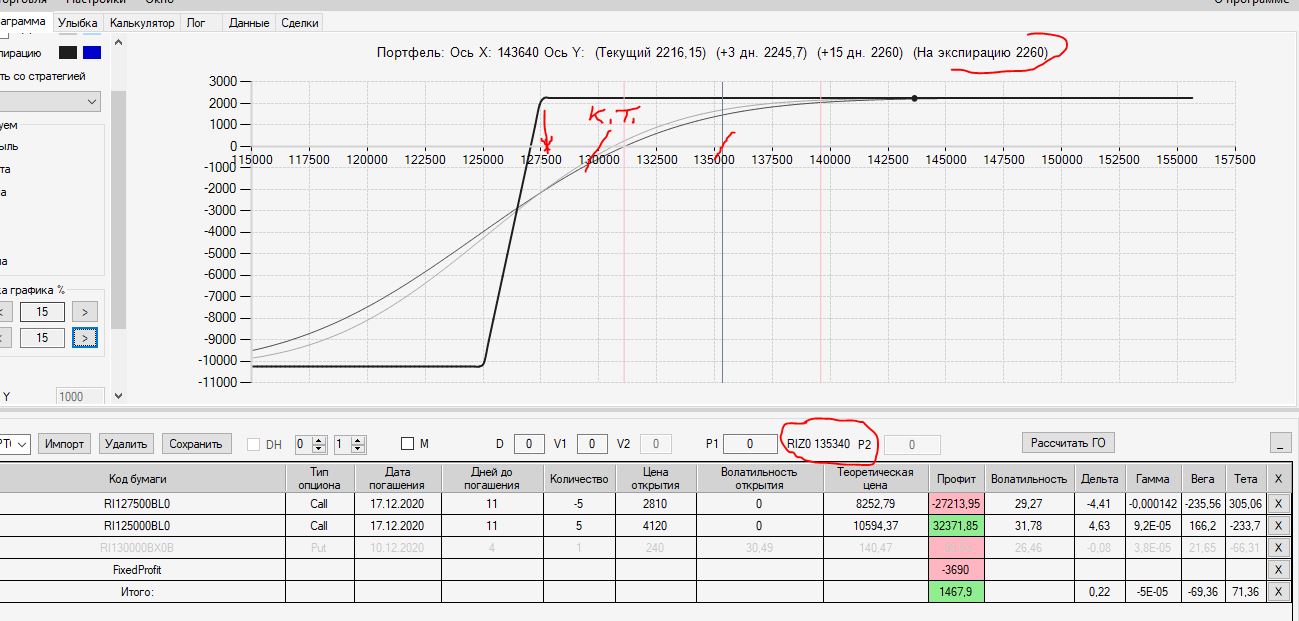Select the RI127500BL0 code cell
The image size is (1299, 621).
143,504
